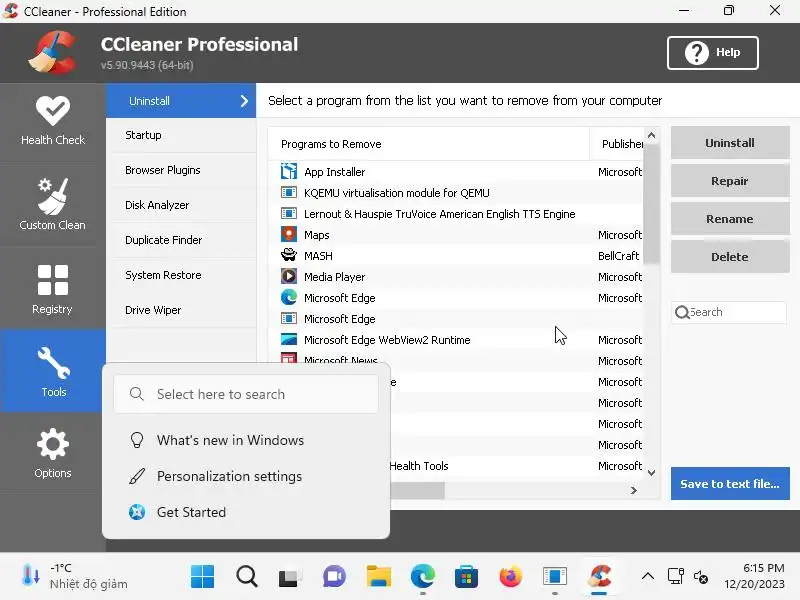Open the Browser Plugins tab
The height and width of the screenshot is (600, 800).
point(181,170)
